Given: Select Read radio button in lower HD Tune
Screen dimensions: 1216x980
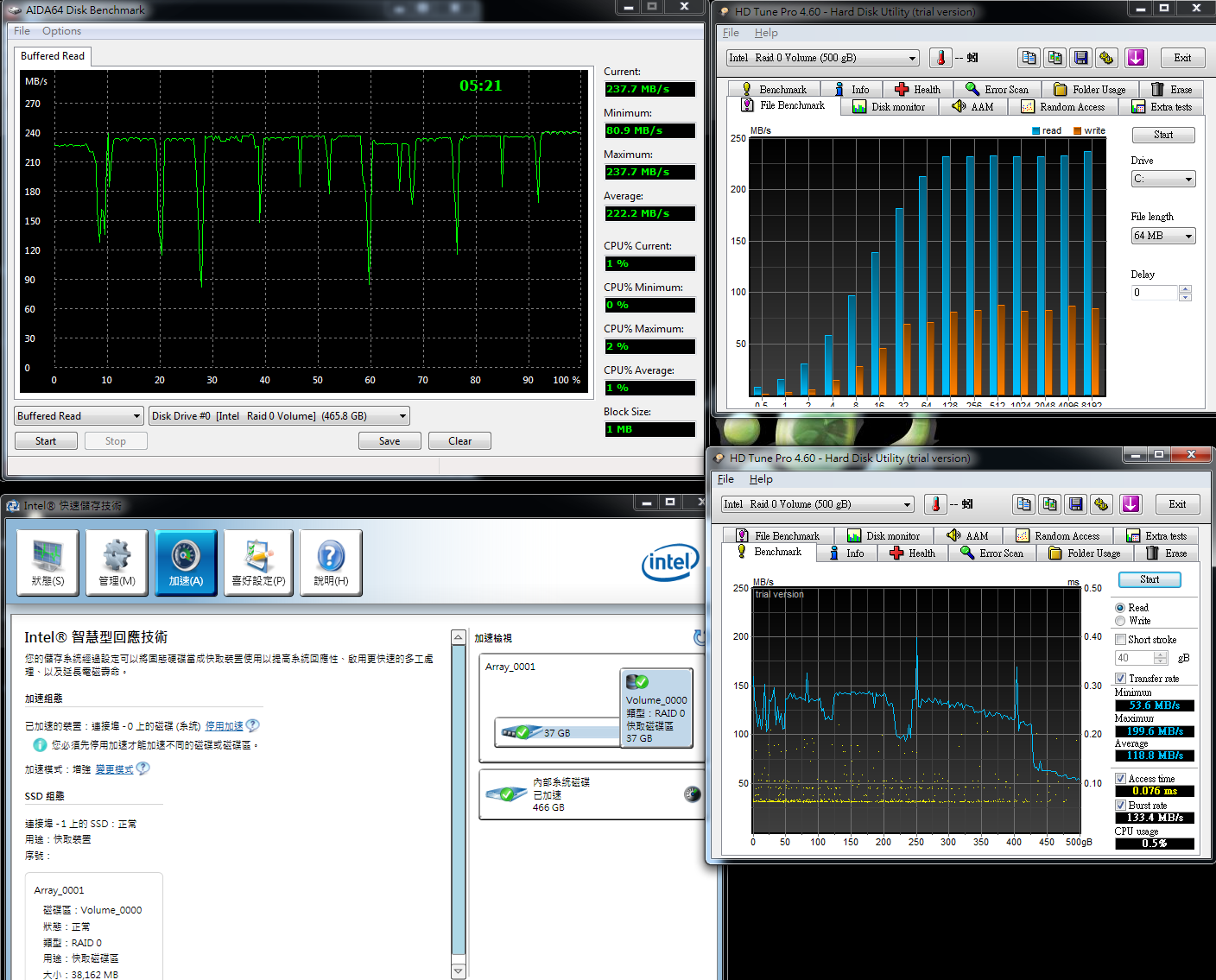Looking at the screenshot, I should tap(1120, 608).
